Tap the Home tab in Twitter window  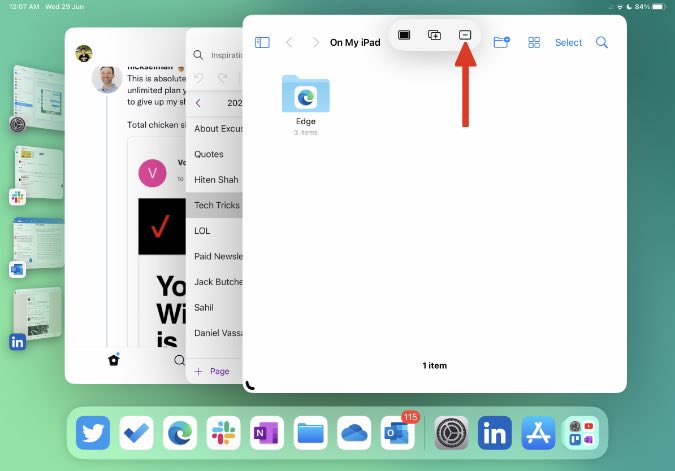(114, 359)
